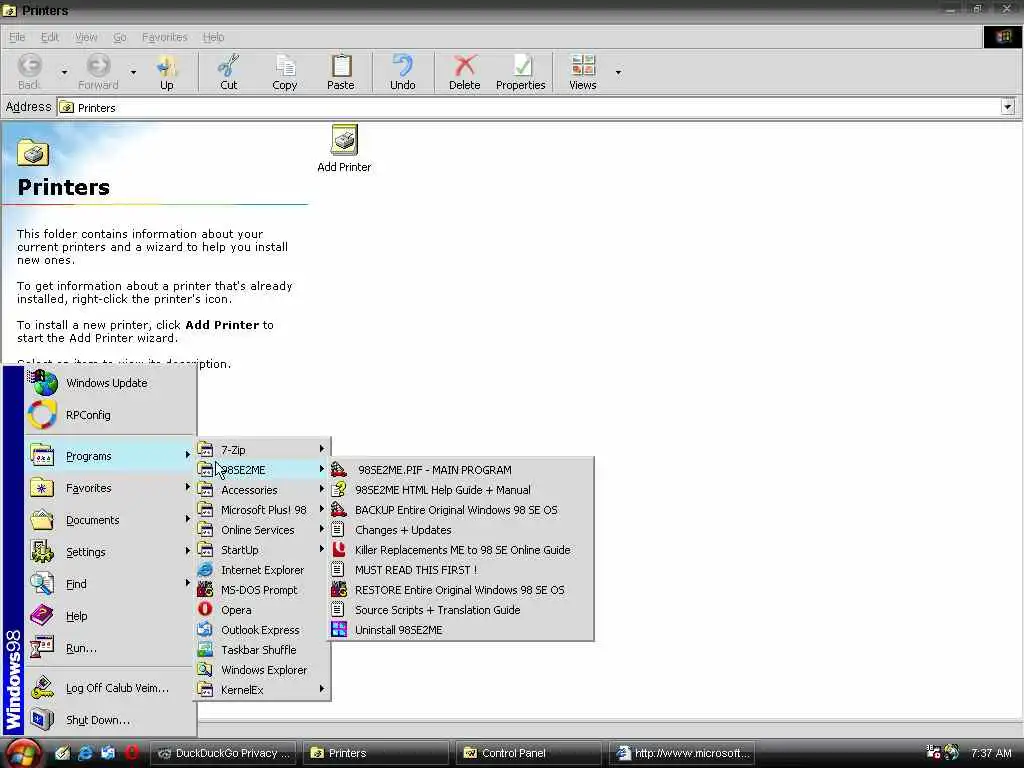Open the Views dropdown arrow
The image size is (1024, 768).
(x=618, y=72)
